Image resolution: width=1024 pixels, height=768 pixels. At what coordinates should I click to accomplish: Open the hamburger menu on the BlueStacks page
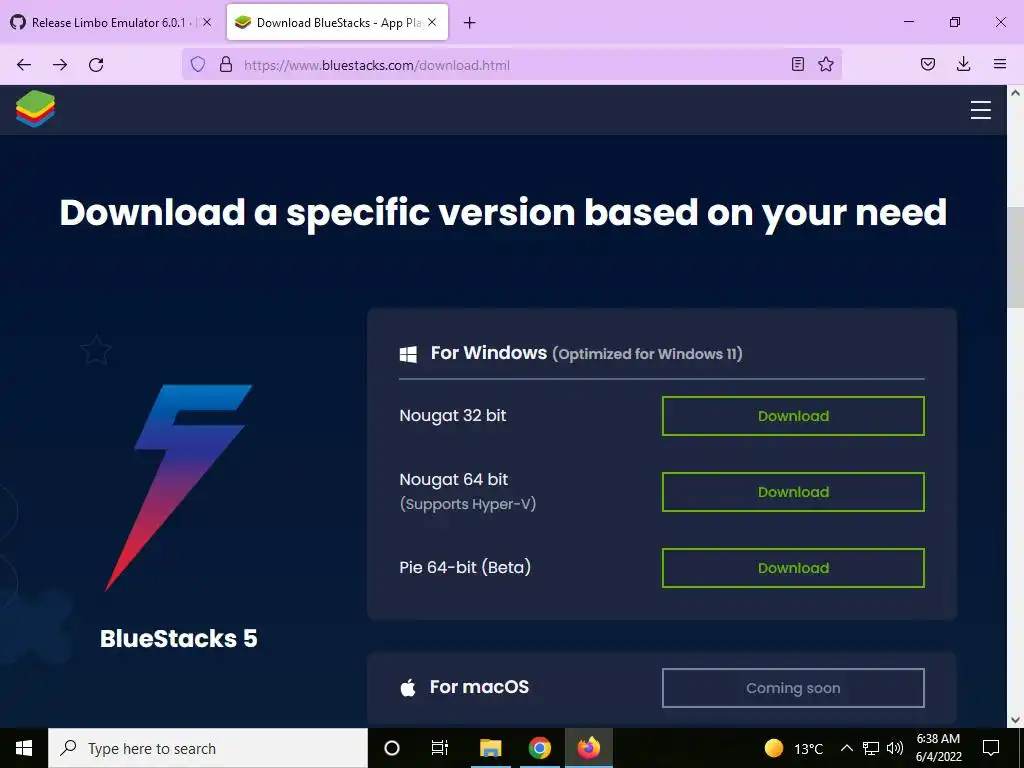980,110
